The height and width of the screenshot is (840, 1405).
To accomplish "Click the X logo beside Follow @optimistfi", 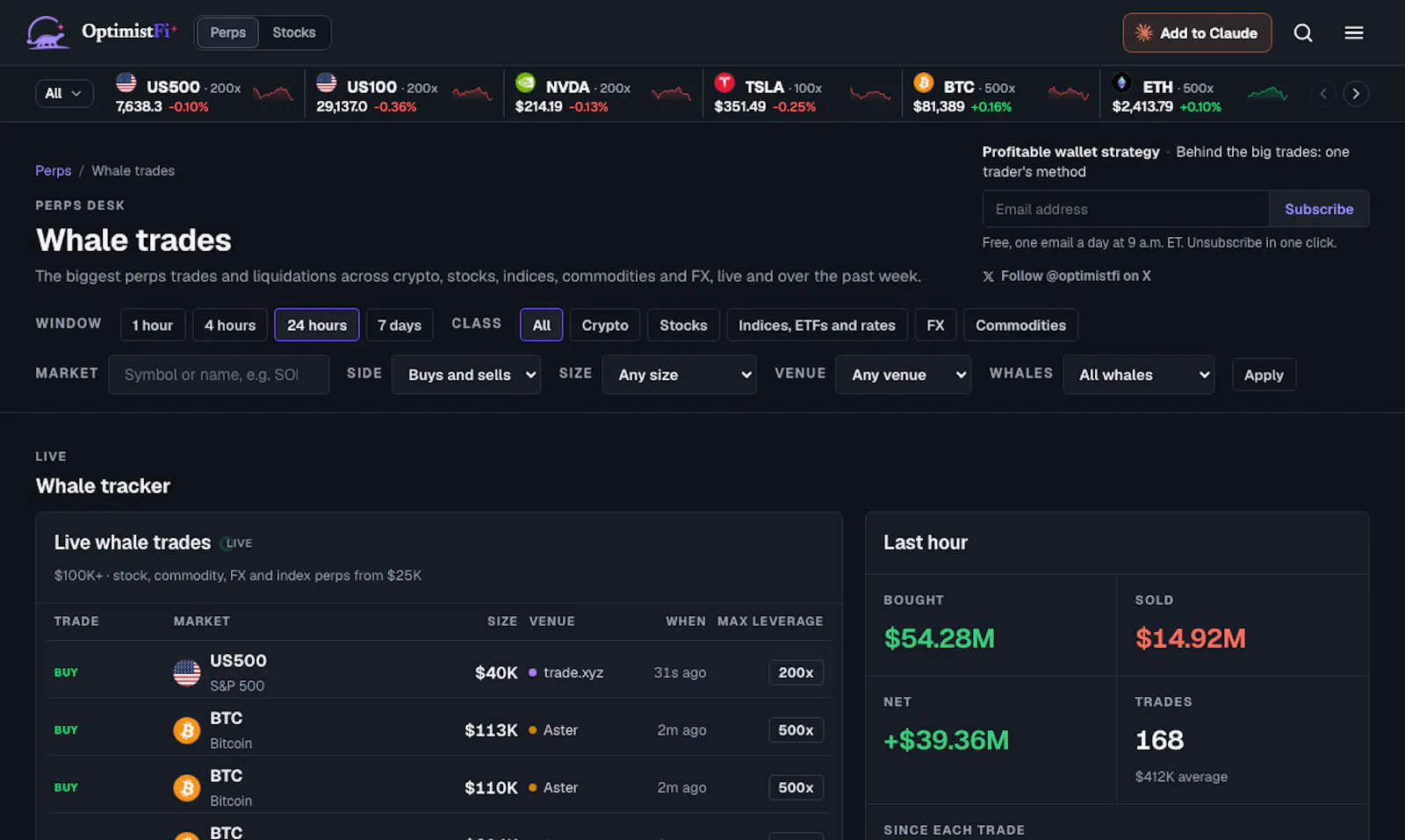I will click(x=989, y=276).
